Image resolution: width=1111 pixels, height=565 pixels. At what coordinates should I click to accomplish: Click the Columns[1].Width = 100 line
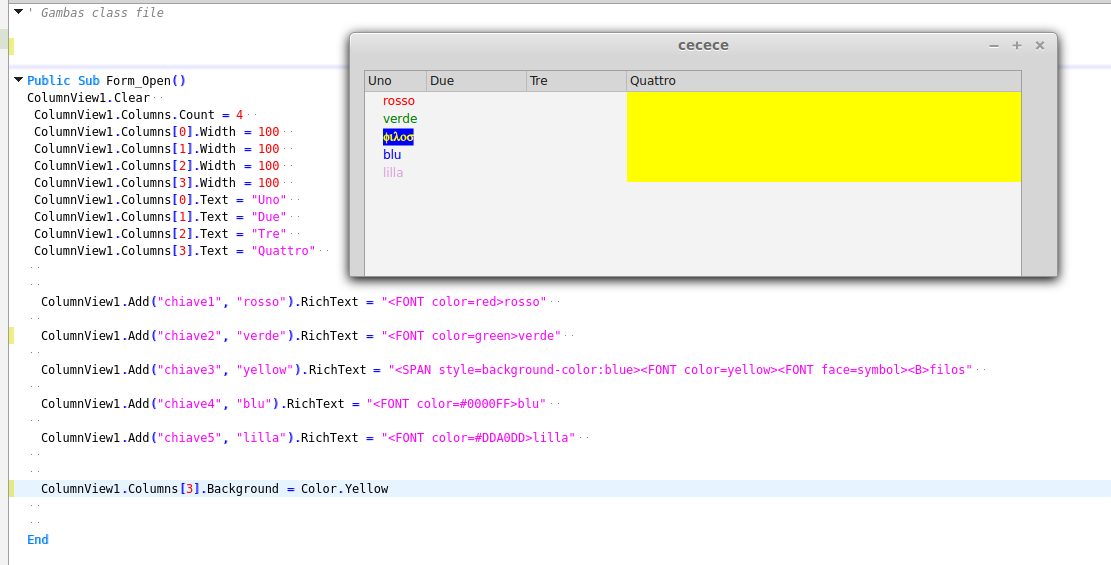157,149
